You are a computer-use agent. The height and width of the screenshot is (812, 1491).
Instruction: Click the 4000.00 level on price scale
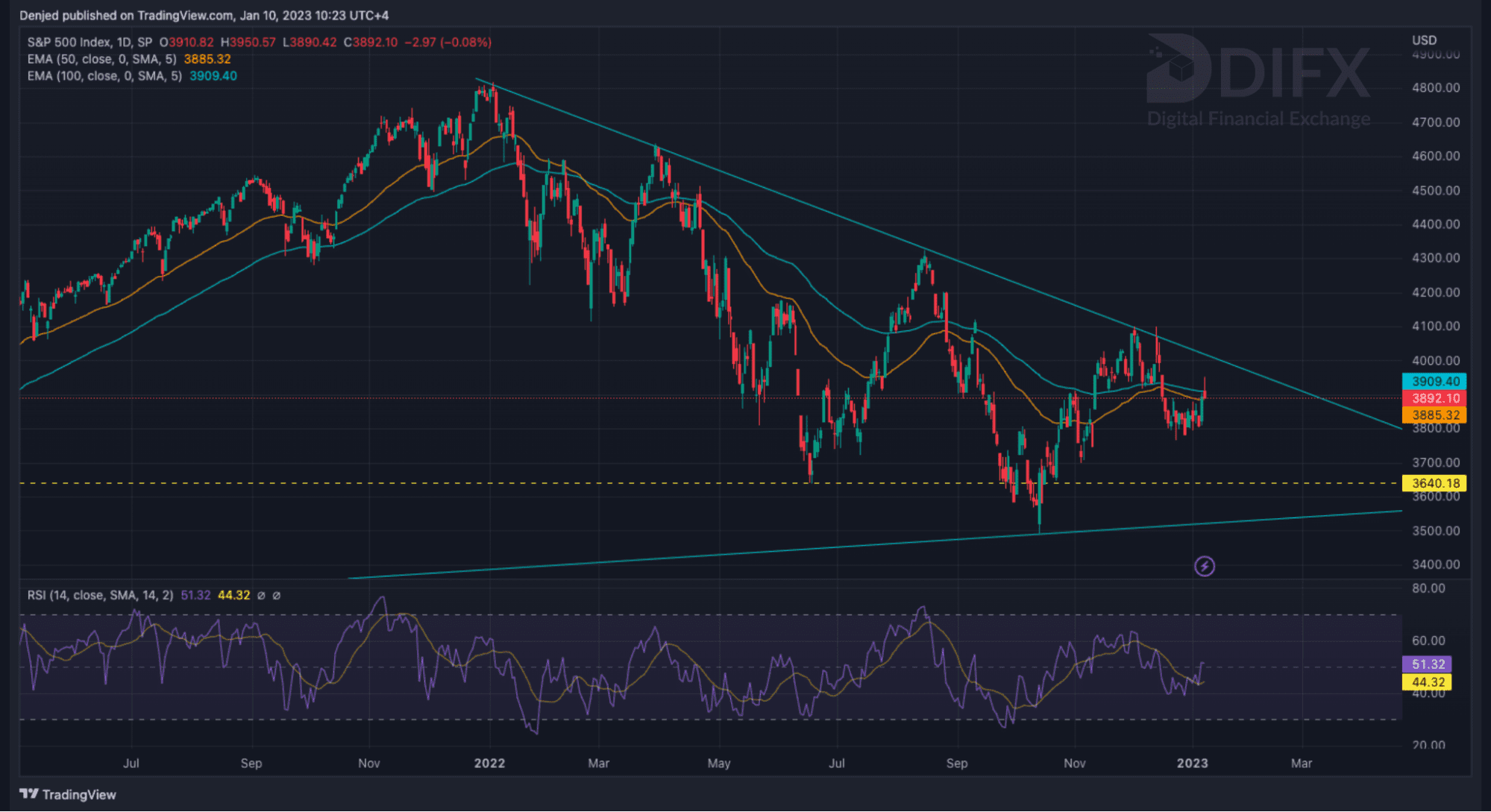click(1435, 360)
